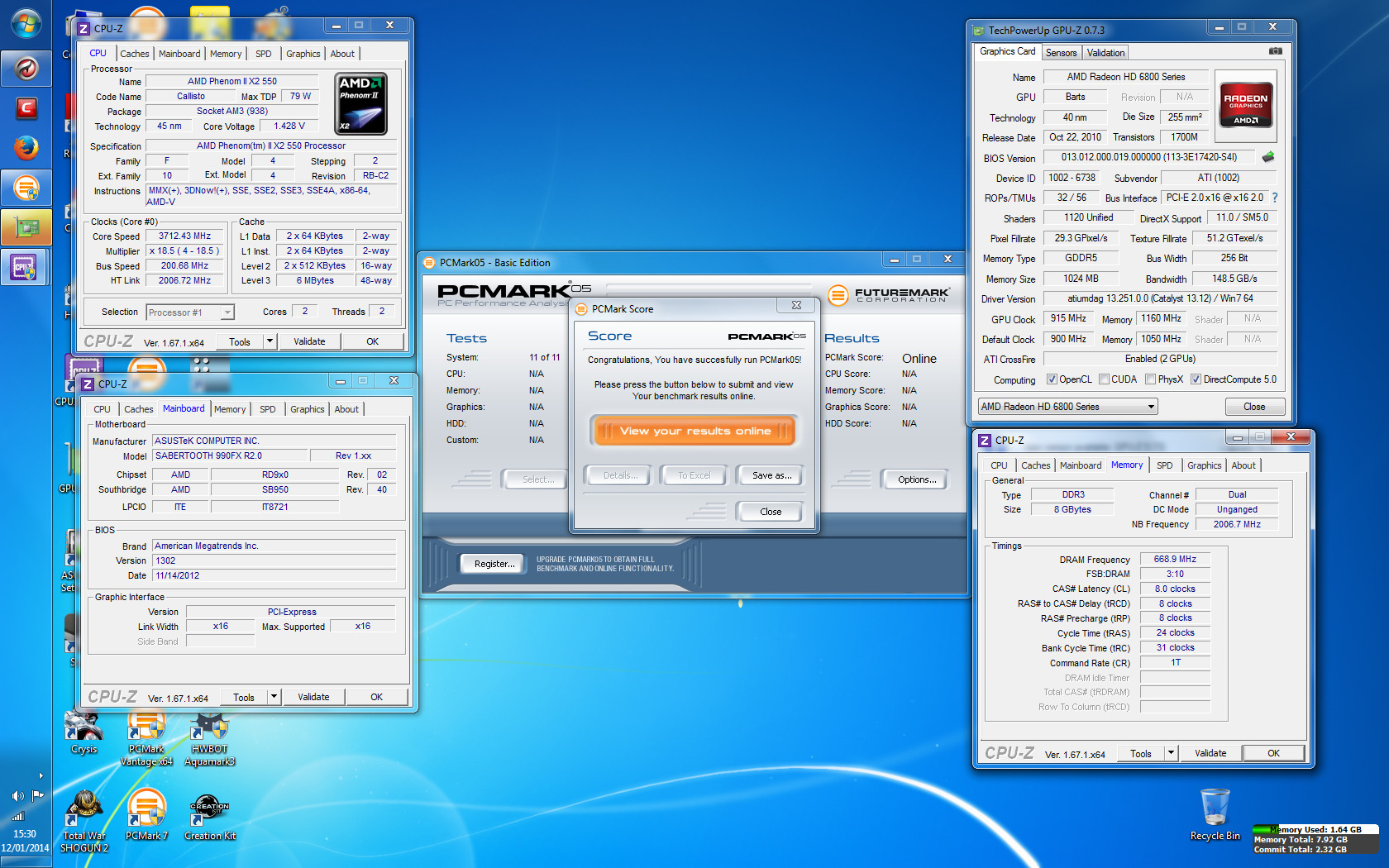Click the SABERTOOTH 990FX R2.0 model field
Screen dimensions: 1389x868
click(x=229, y=455)
